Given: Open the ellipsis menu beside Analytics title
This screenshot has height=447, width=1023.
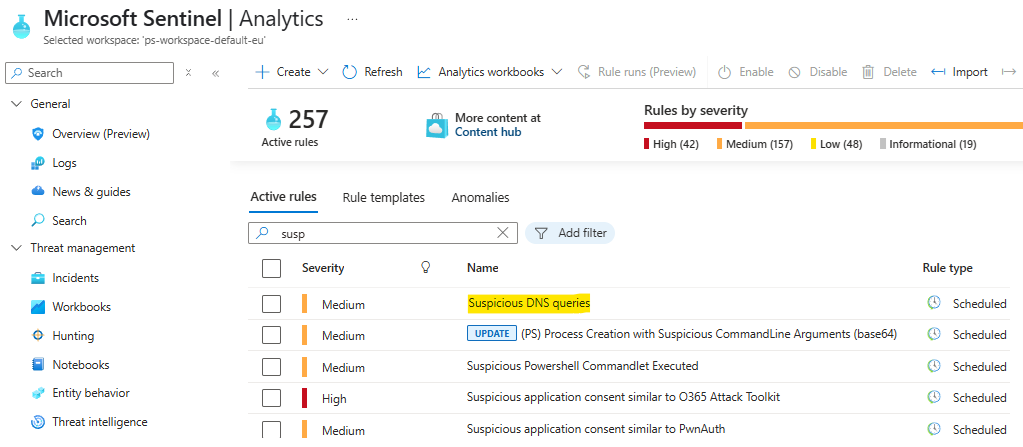Looking at the screenshot, I should coord(352,20).
